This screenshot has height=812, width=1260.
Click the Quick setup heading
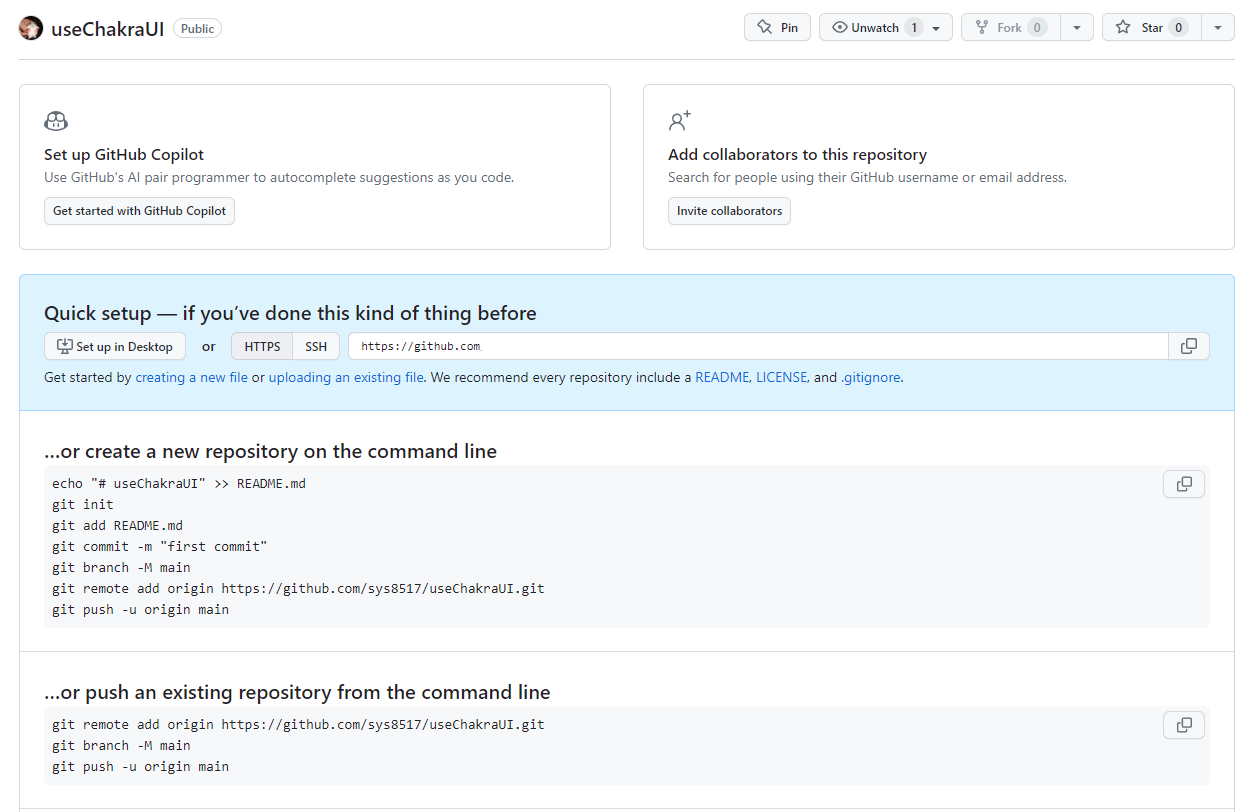pos(290,313)
